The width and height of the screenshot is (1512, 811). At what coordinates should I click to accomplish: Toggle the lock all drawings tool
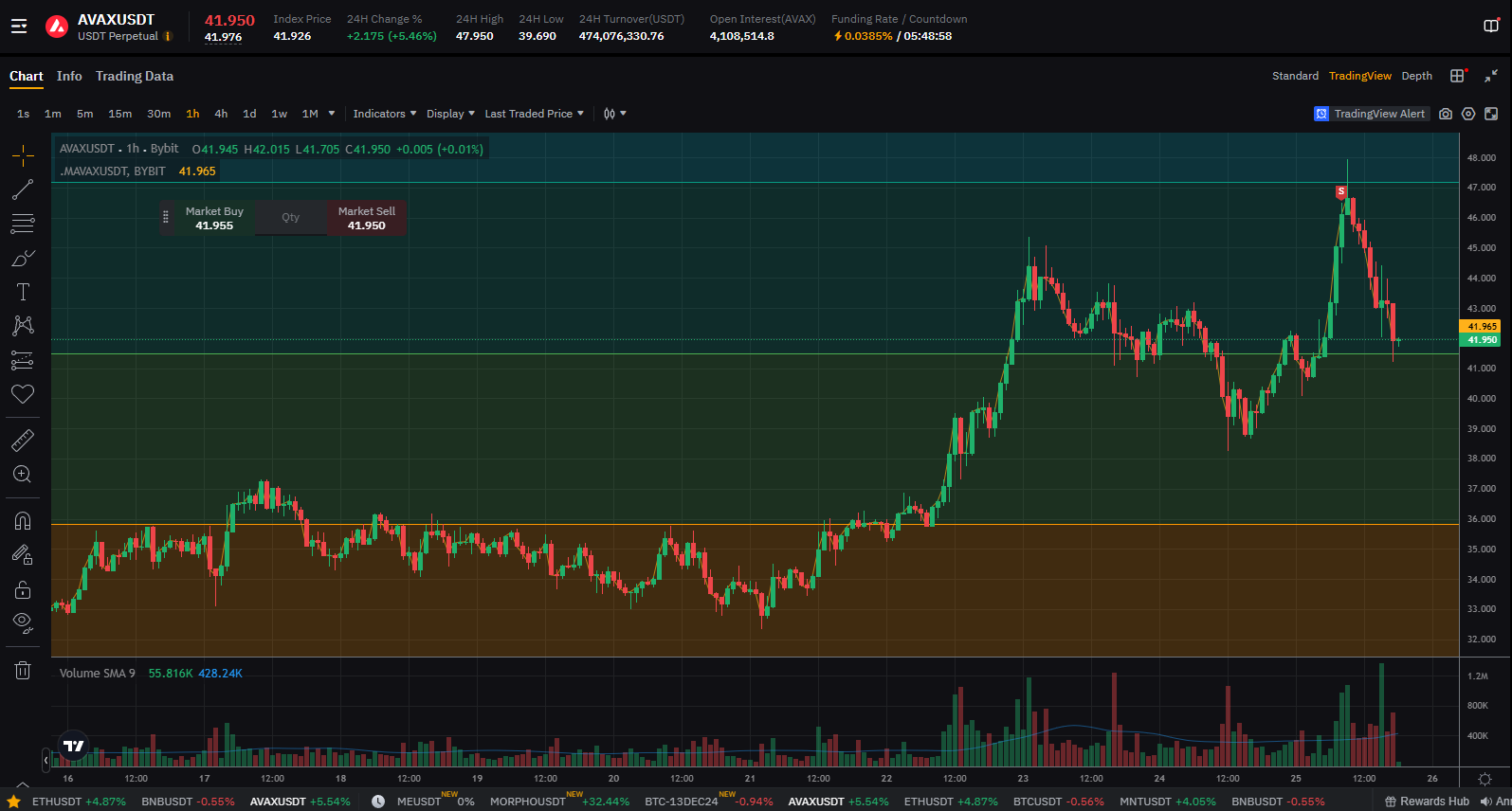(23, 590)
